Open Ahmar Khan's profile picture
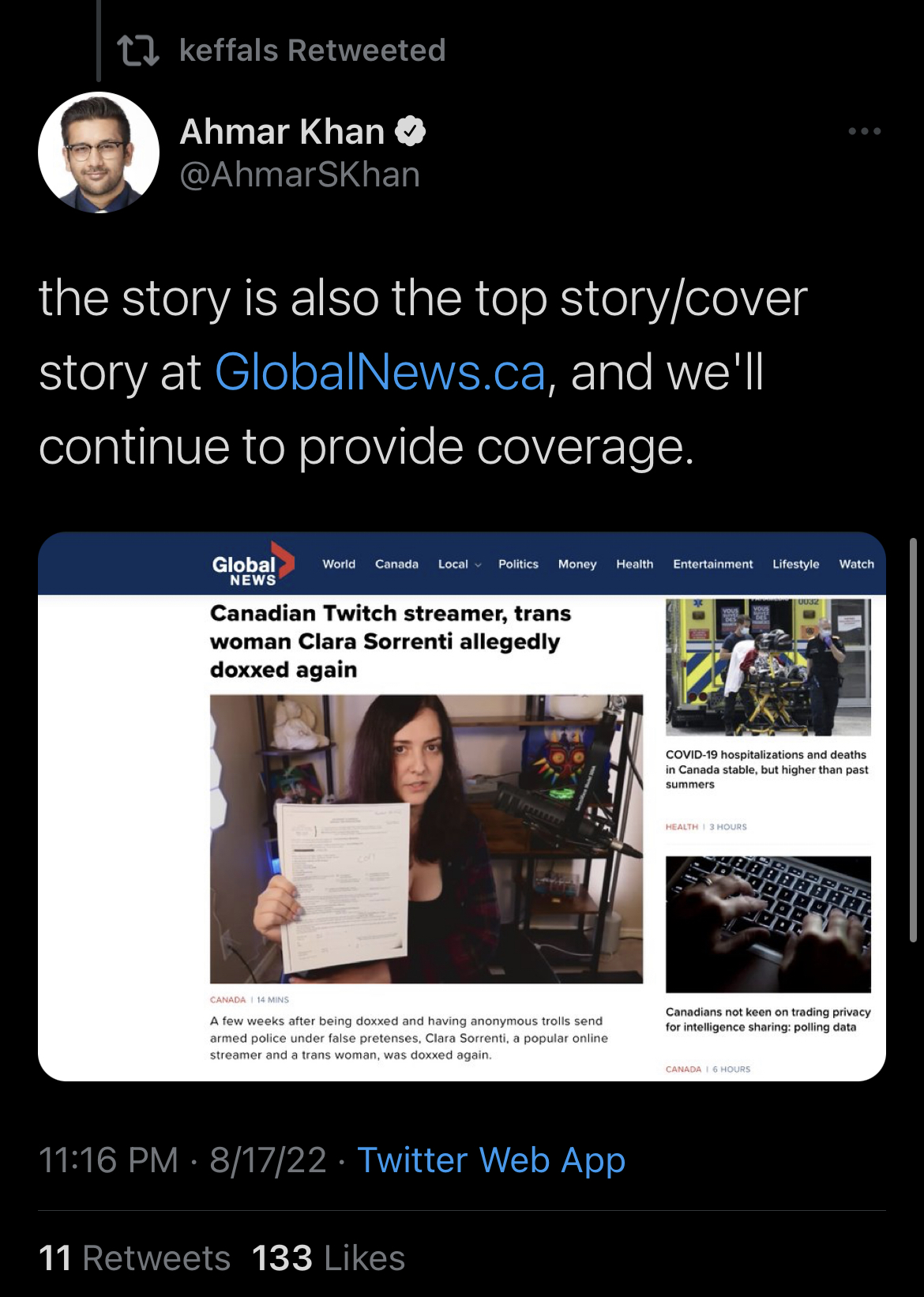Viewport: 924px width, 1297px height. [99, 152]
